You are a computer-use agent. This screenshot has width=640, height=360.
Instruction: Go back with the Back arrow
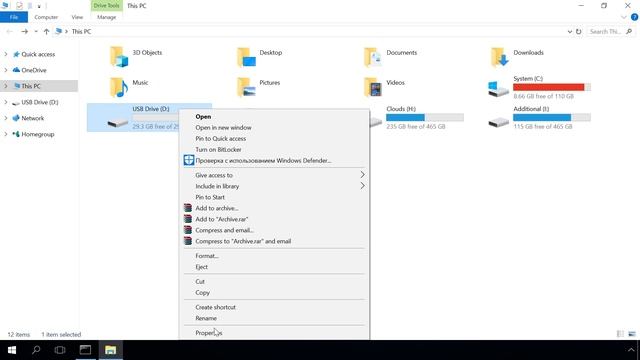(x=9, y=31)
